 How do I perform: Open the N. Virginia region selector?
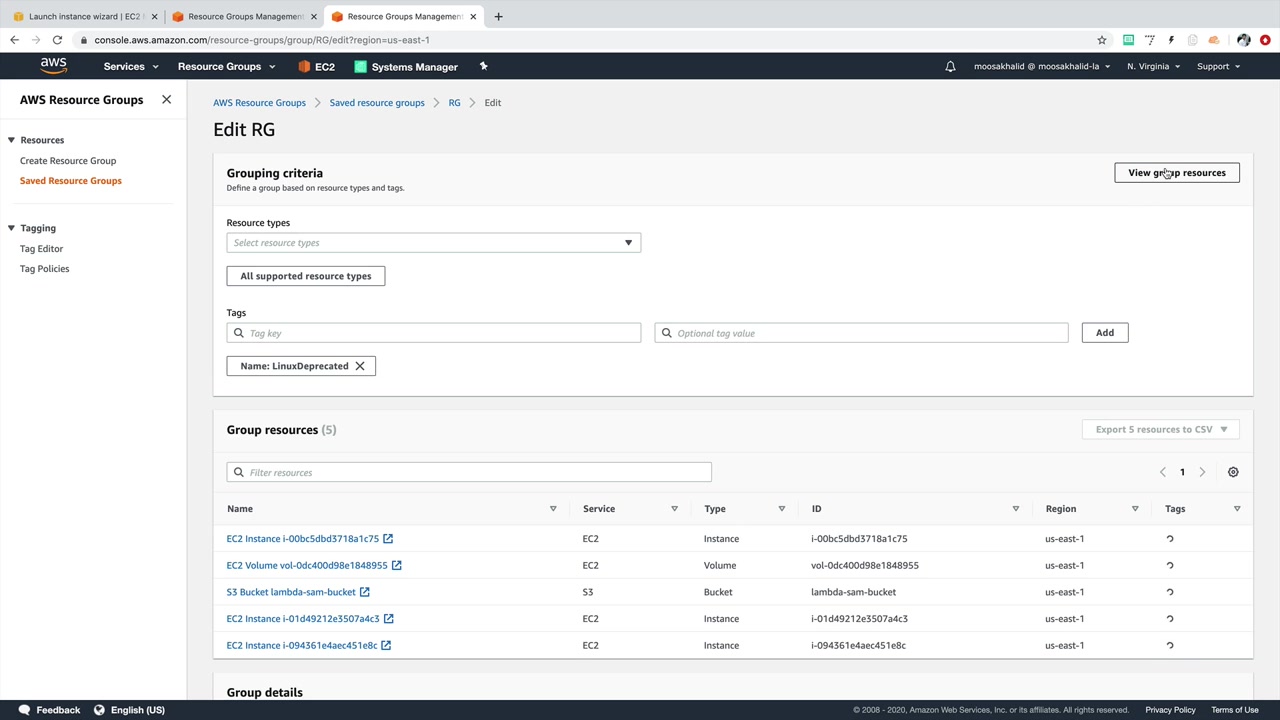1153,67
